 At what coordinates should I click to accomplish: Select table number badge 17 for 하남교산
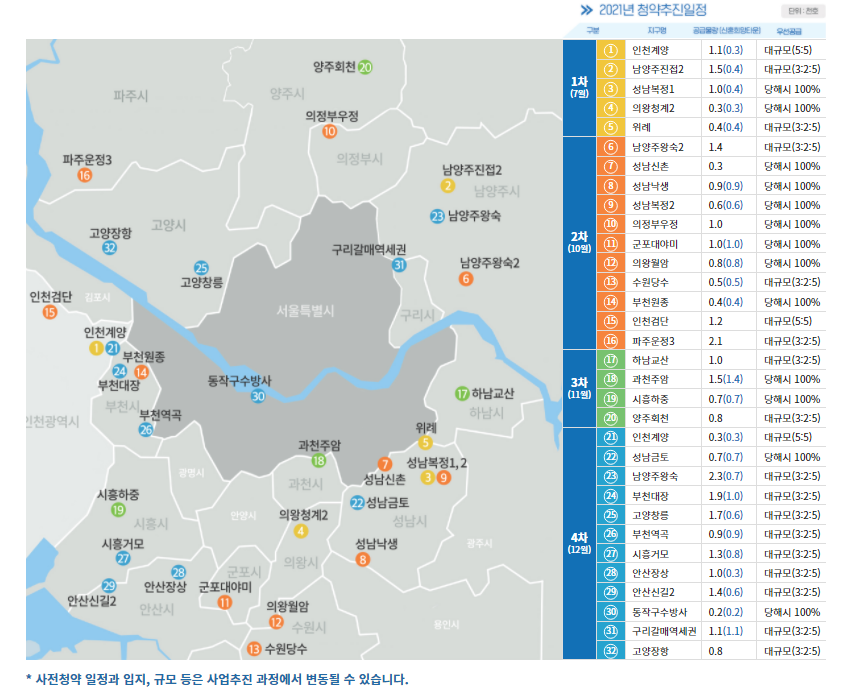click(x=610, y=360)
